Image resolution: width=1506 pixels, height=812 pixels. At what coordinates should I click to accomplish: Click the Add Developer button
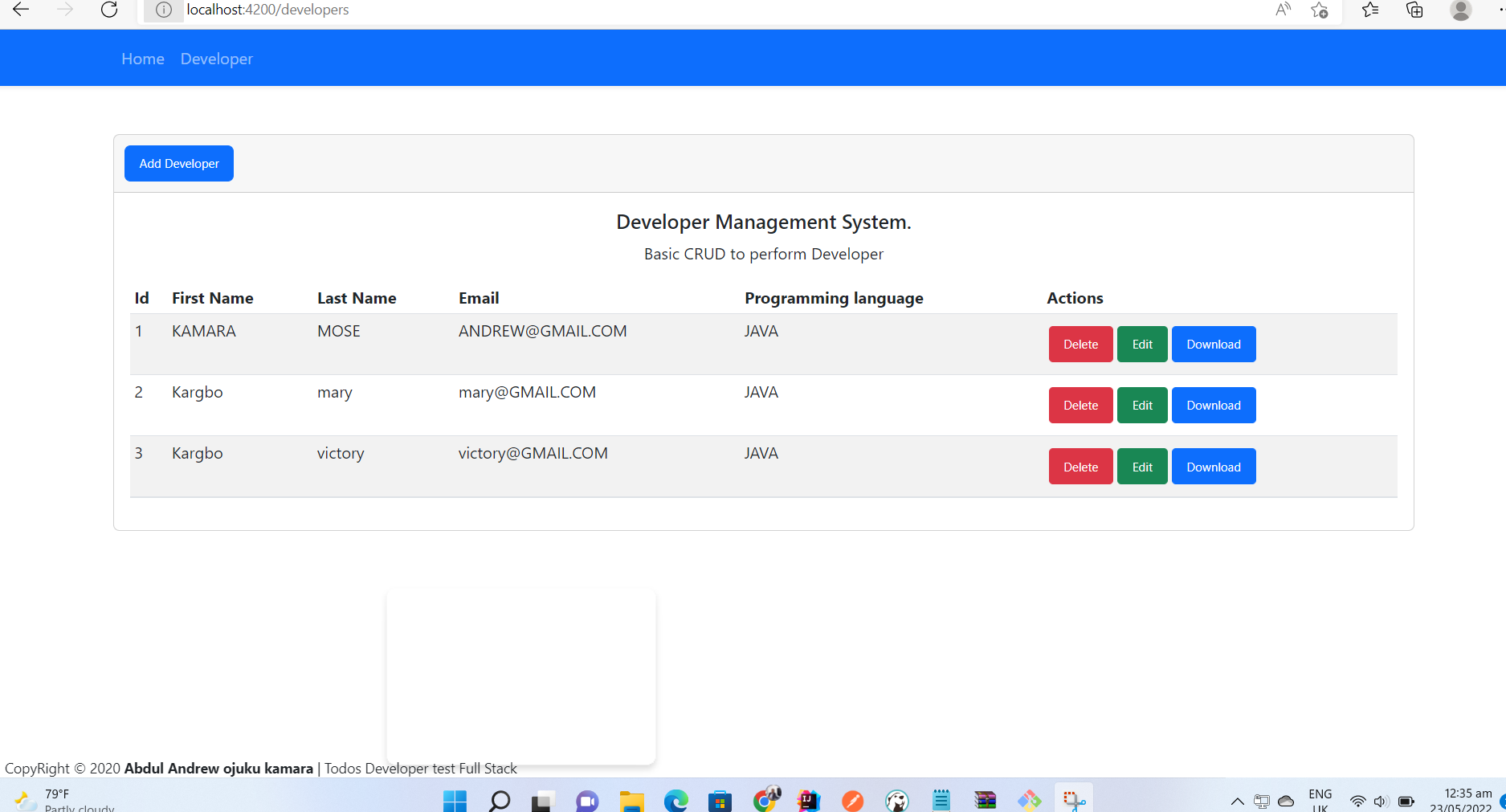click(179, 163)
